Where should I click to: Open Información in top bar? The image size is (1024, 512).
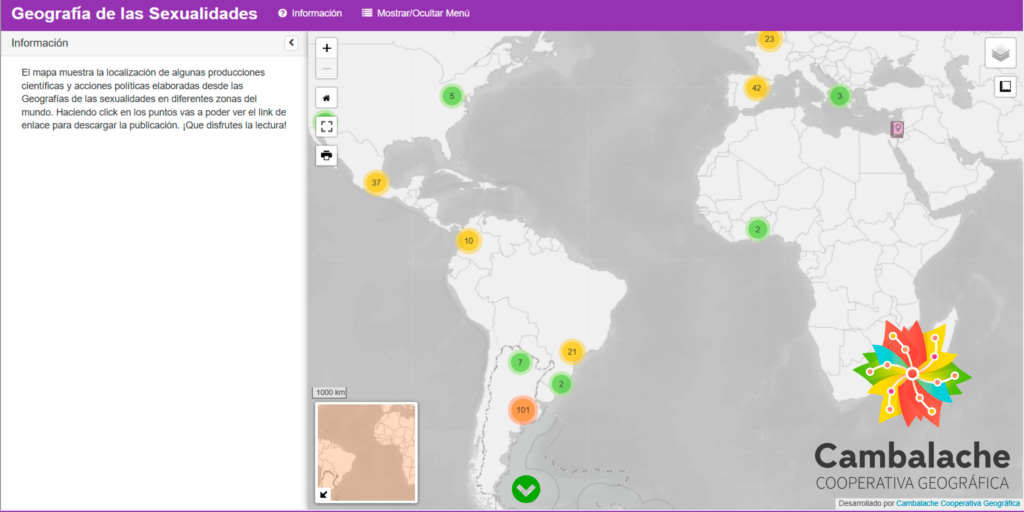point(310,13)
